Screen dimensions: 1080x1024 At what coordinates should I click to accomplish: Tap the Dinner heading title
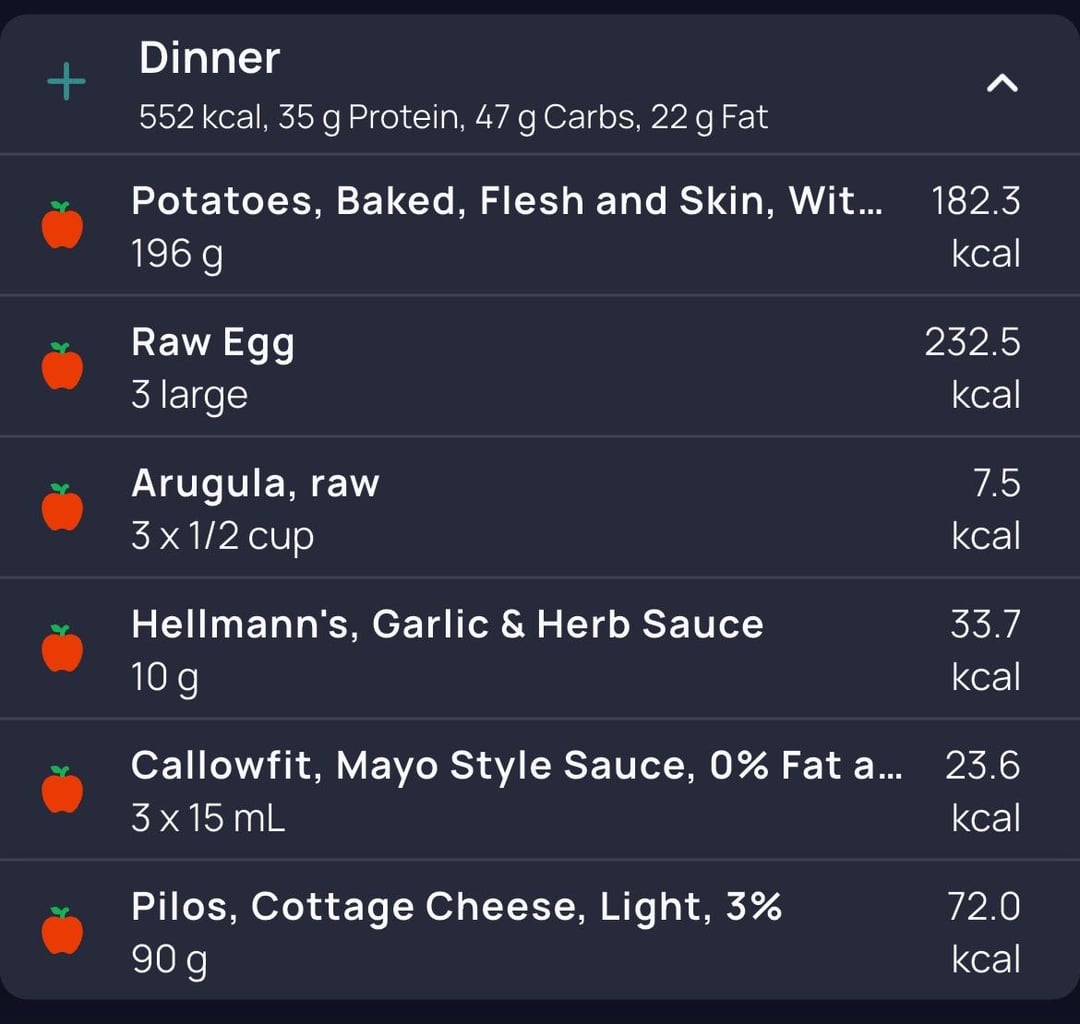pyautogui.click(x=209, y=58)
